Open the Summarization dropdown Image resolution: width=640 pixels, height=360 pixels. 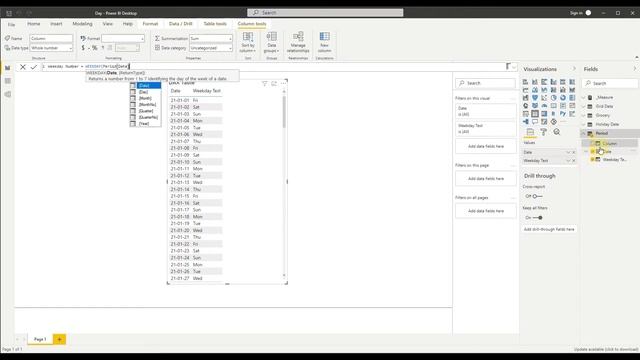(x=211, y=38)
